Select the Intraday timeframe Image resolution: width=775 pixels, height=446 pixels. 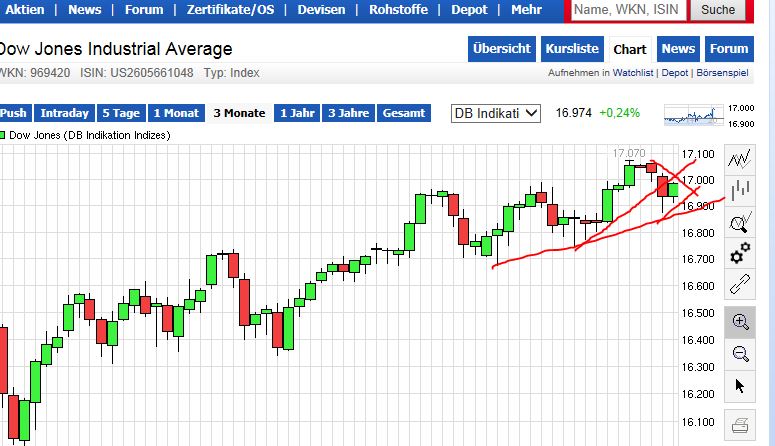point(64,113)
